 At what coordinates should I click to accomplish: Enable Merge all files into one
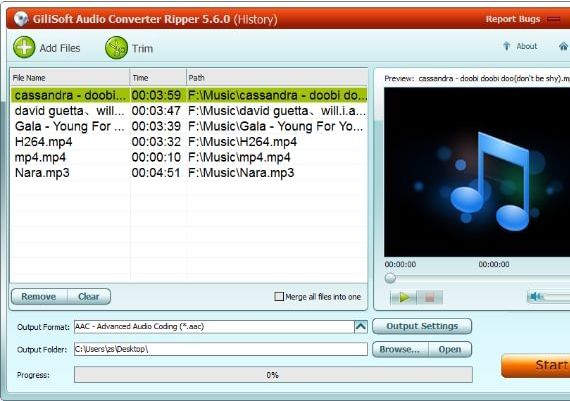click(x=279, y=297)
